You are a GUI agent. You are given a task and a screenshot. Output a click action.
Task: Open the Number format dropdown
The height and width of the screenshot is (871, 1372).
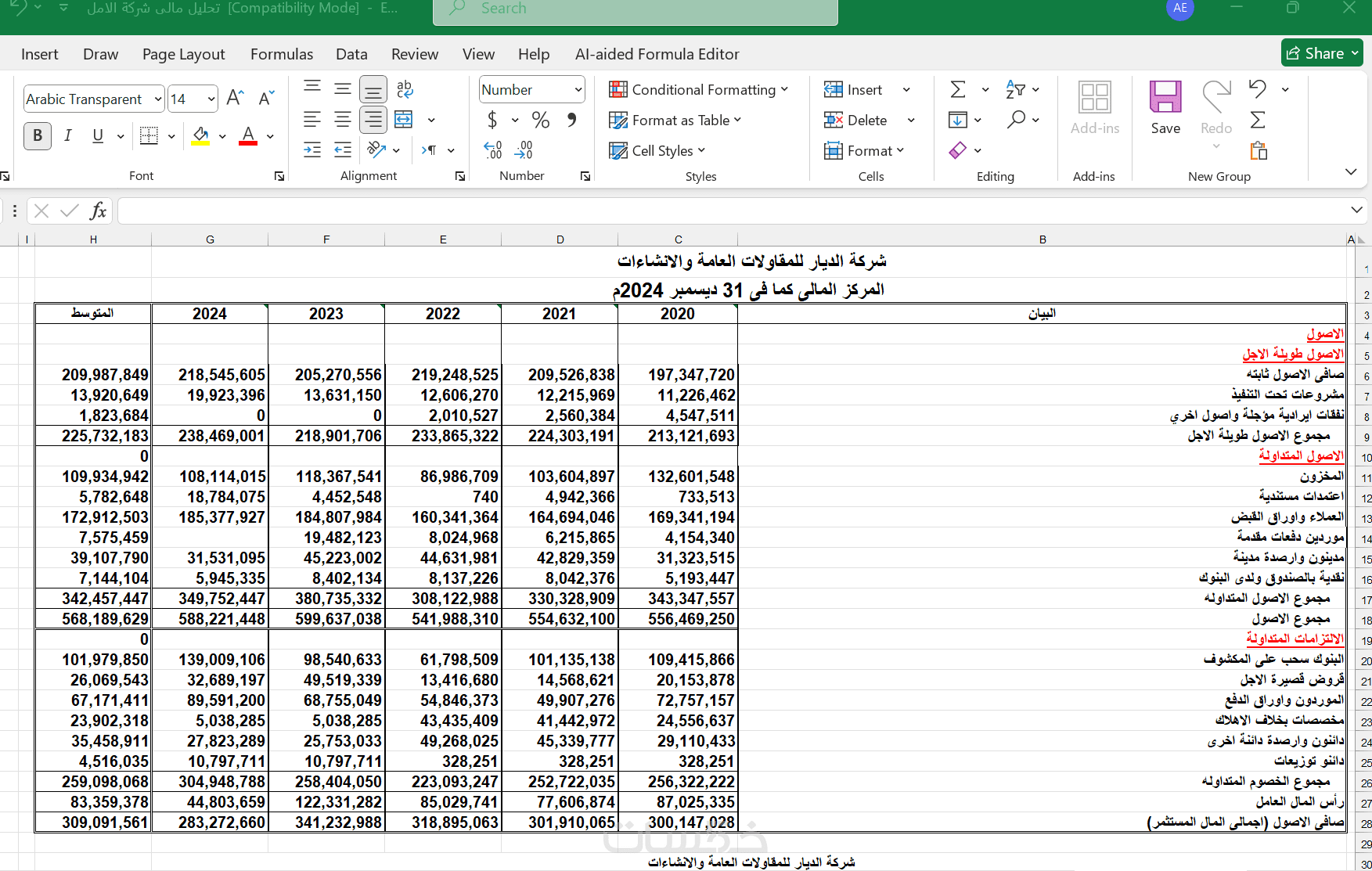(578, 89)
